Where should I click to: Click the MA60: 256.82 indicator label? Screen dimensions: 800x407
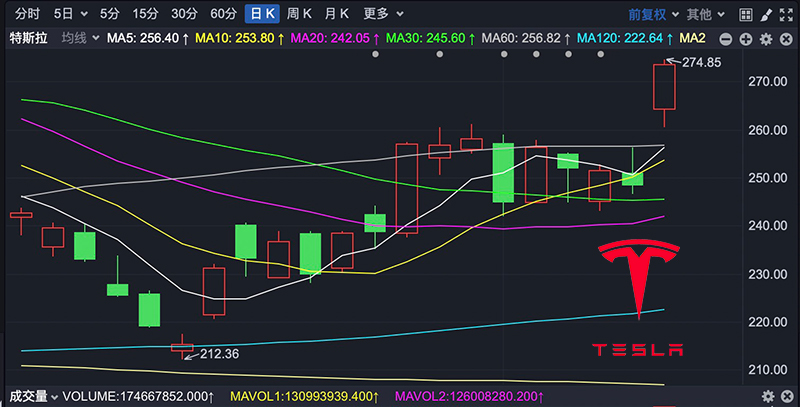526,38
